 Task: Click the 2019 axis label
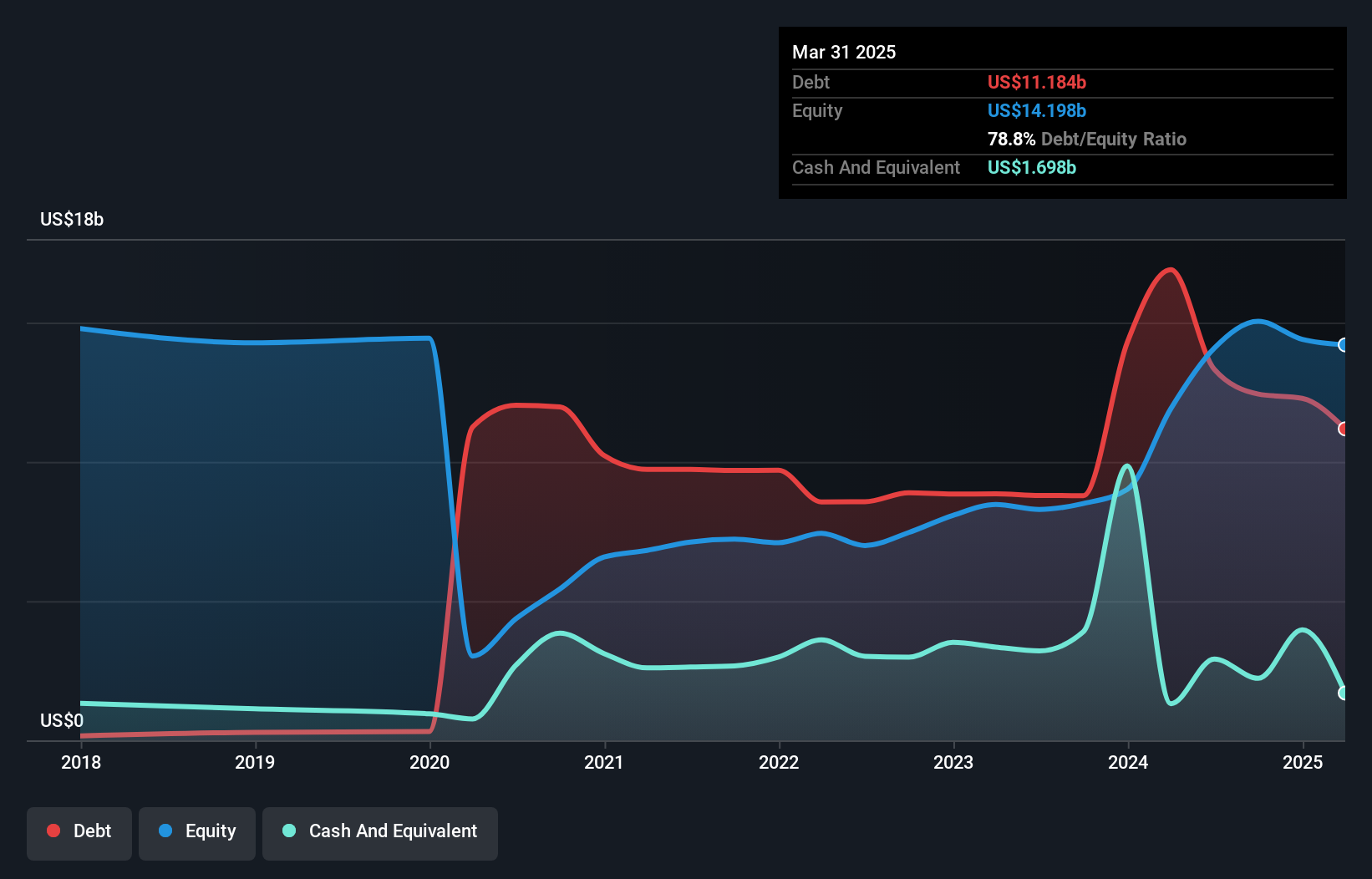coord(255,762)
